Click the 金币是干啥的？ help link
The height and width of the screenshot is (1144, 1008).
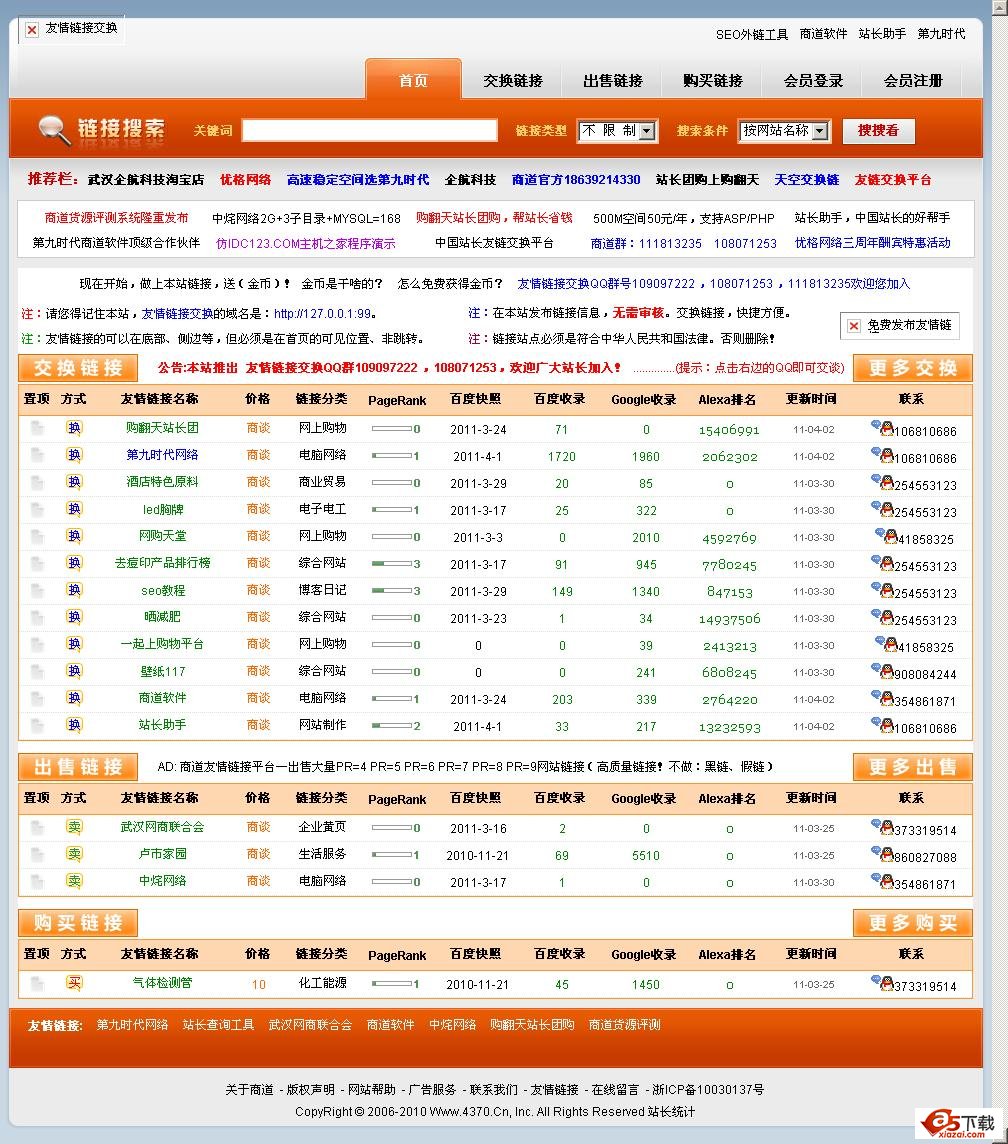tap(342, 283)
